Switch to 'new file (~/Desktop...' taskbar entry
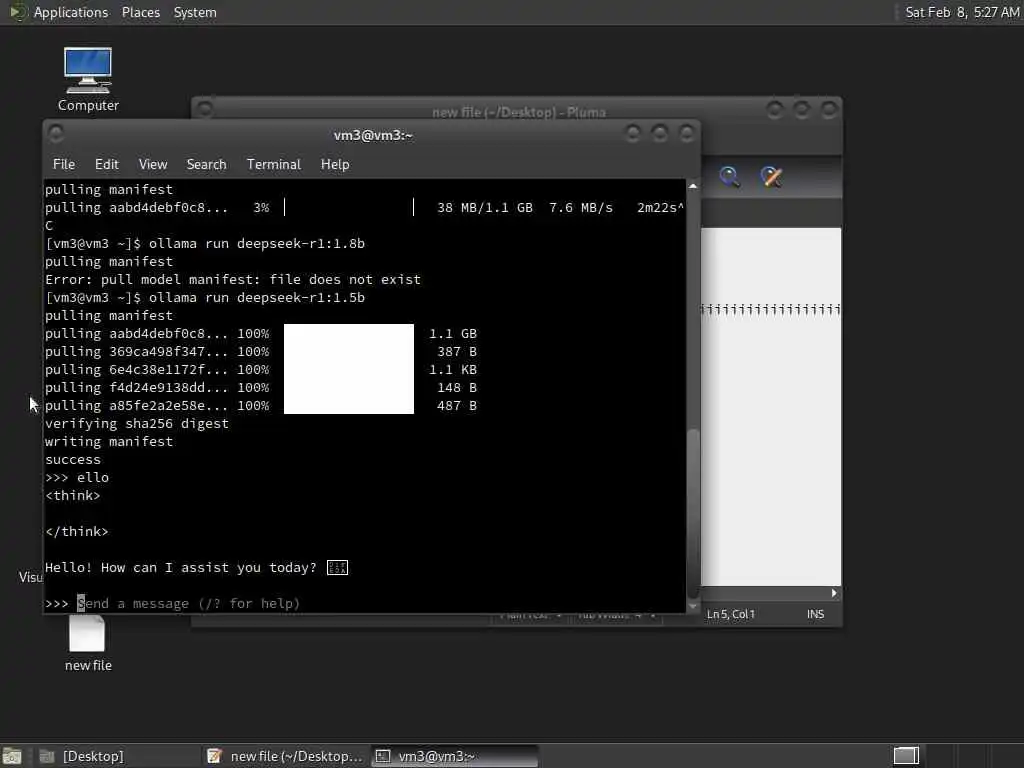The image size is (1024, 768). (x=285, y=756)
